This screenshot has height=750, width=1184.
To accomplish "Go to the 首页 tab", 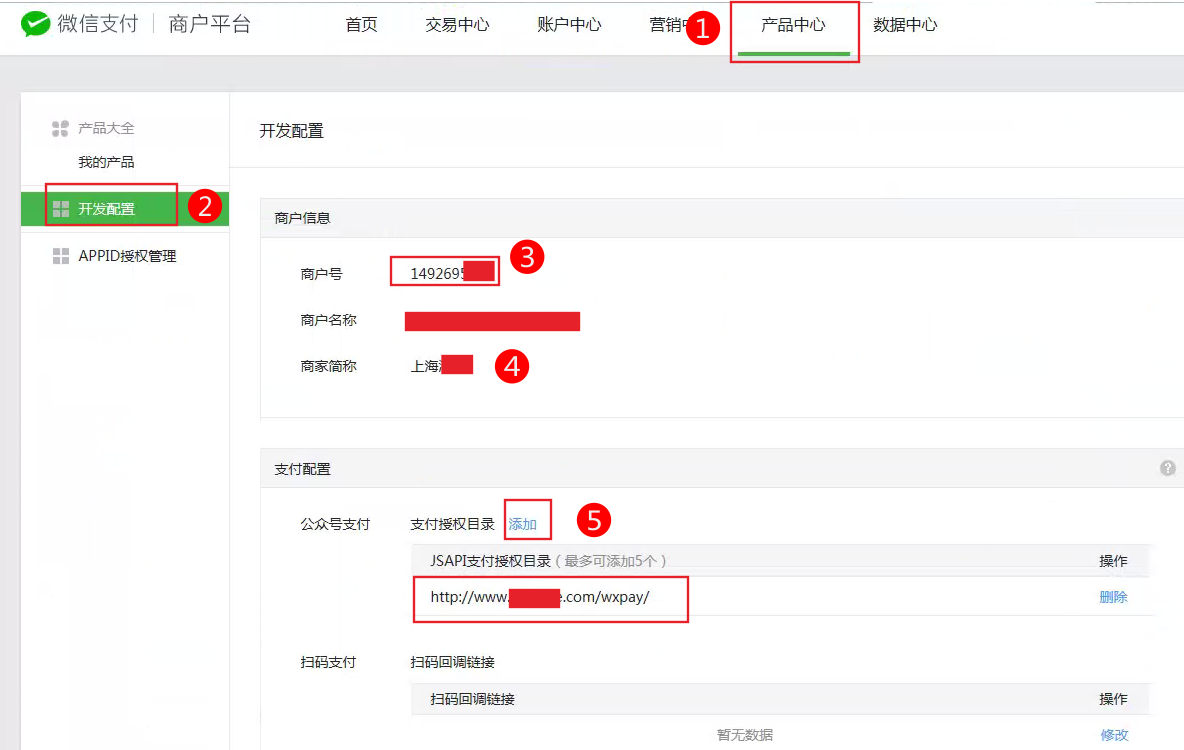I will click(361, 25).
